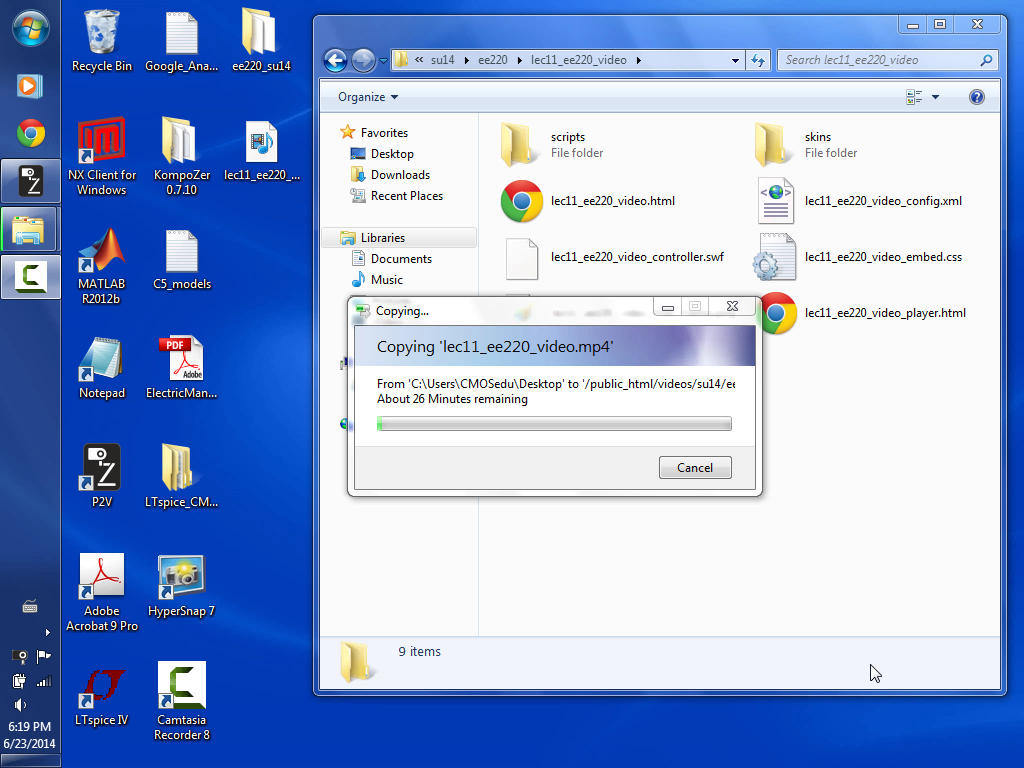1024x768 pixels.
Task: Click the NX Client for Windows icon
Action: [x=102, y=145]
